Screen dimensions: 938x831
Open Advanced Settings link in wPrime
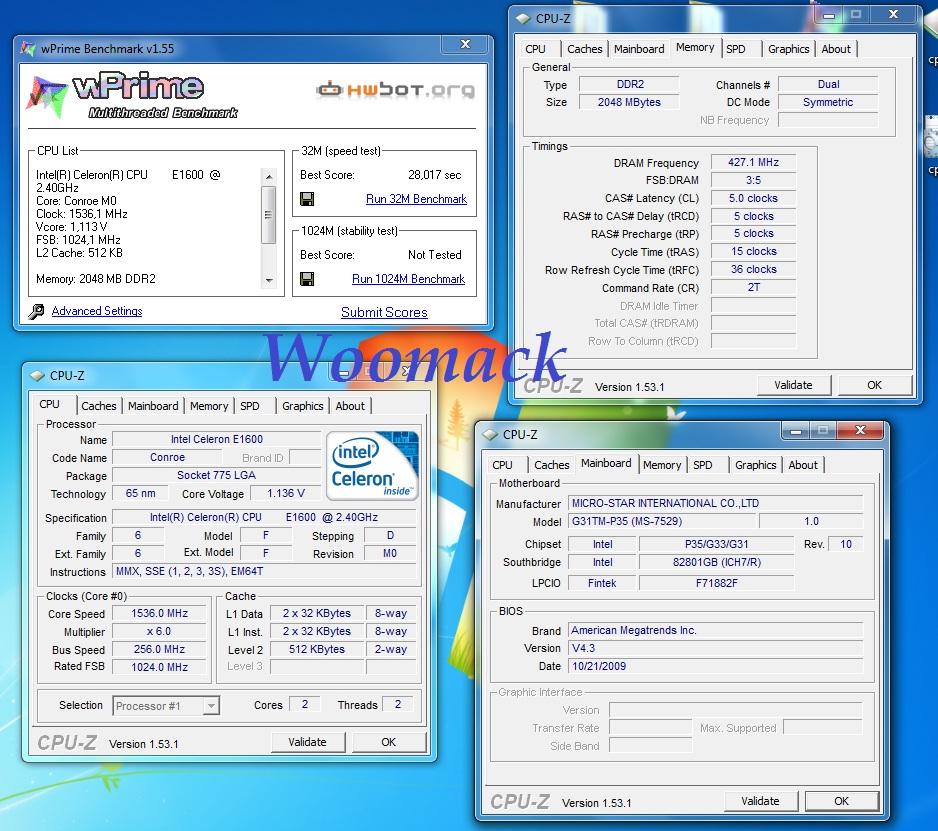97,311
